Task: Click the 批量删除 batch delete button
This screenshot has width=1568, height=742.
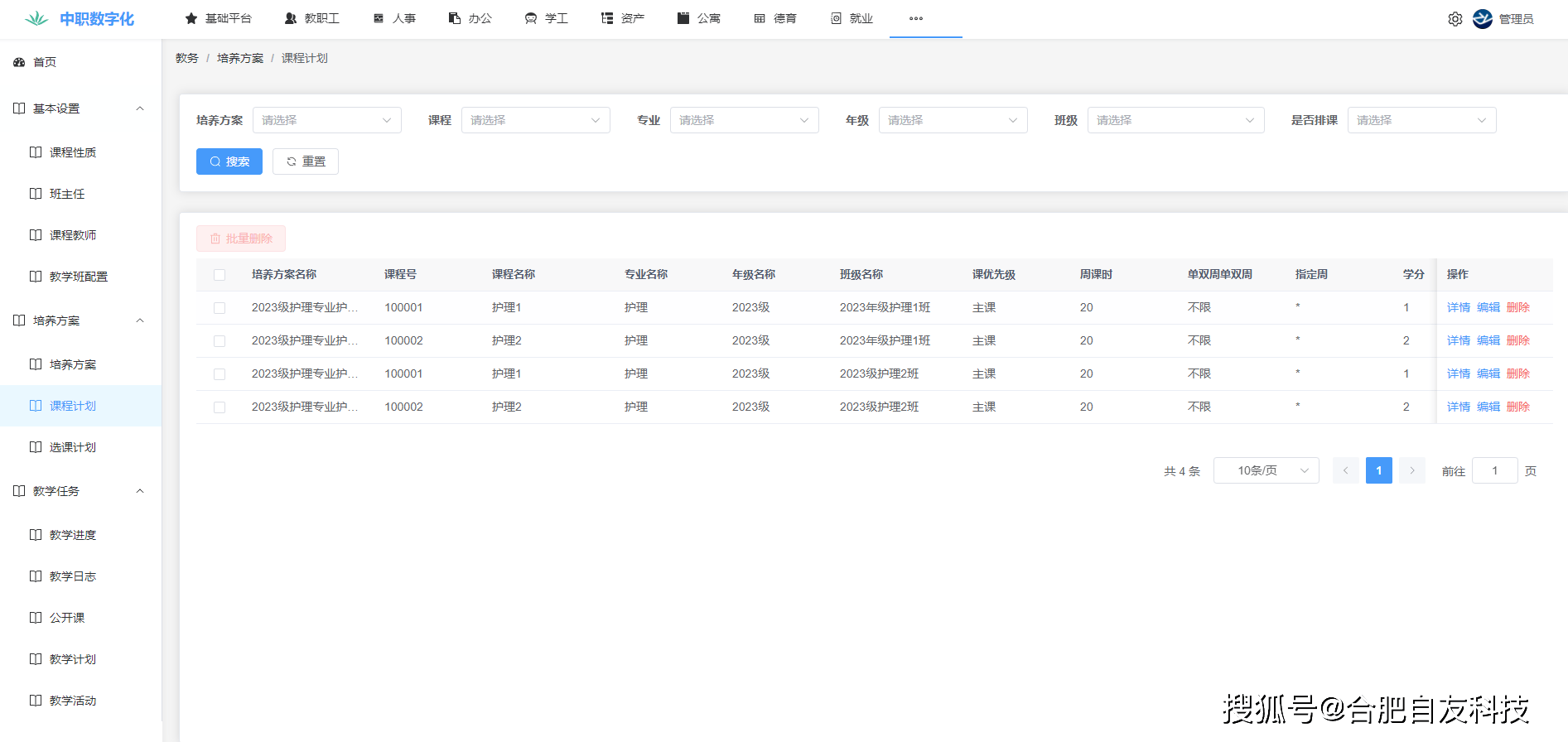Action: [241, 238]
